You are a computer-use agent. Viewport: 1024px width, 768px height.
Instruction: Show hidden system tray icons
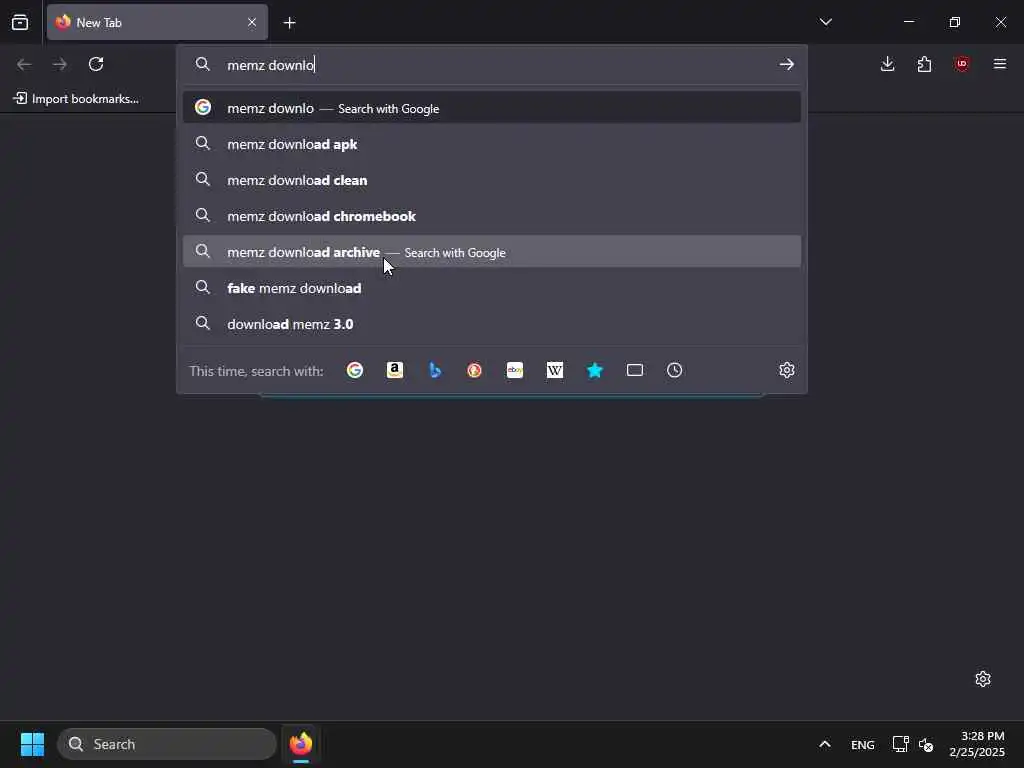coord(825,744)
